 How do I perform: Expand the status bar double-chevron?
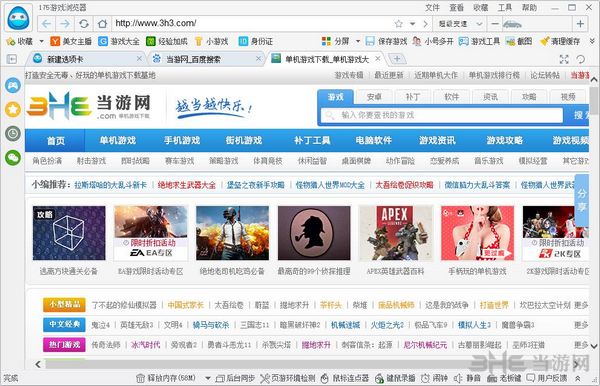[577, 378]
